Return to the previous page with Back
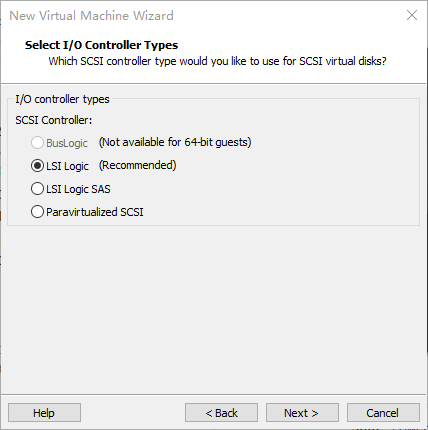 221,413
